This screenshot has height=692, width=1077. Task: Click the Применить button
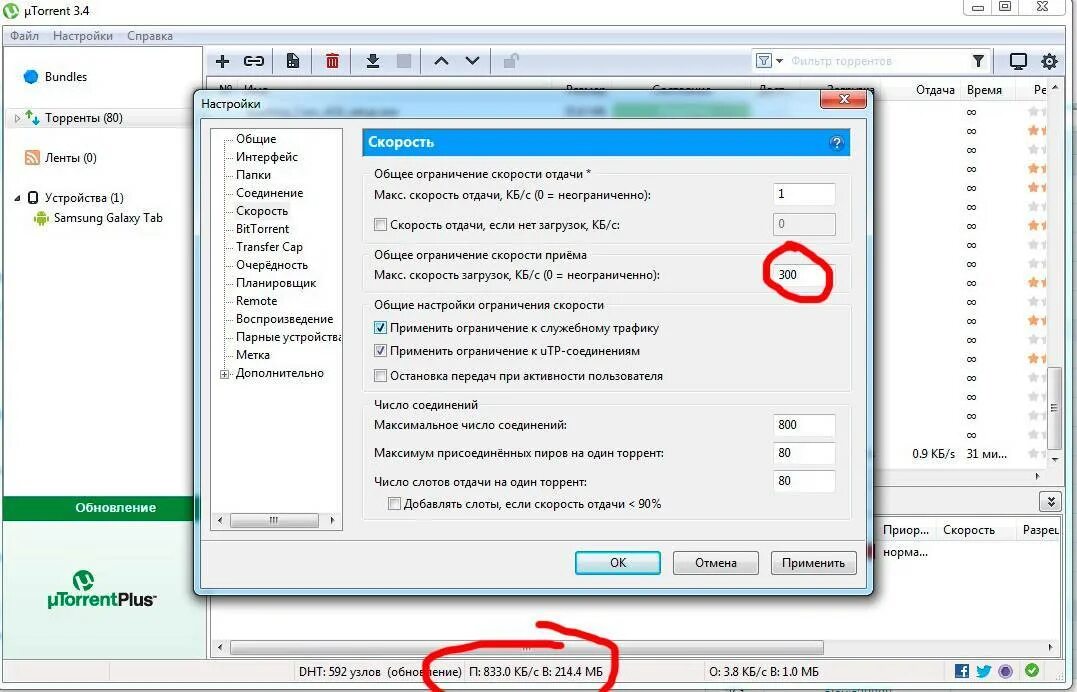(x=813, y=562)
